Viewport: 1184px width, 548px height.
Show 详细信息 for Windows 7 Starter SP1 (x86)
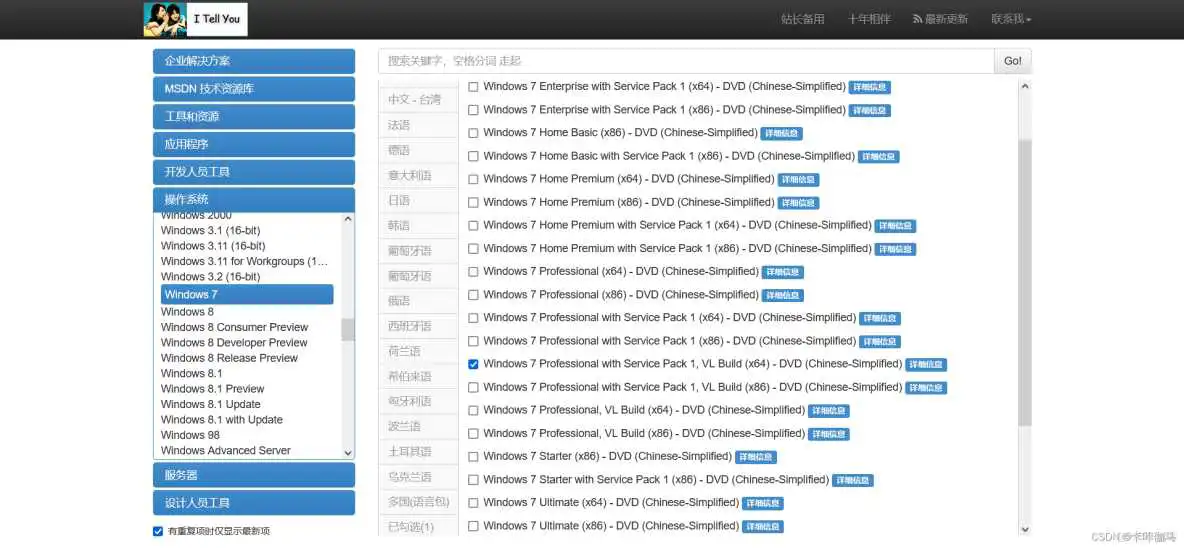(853, 480)
